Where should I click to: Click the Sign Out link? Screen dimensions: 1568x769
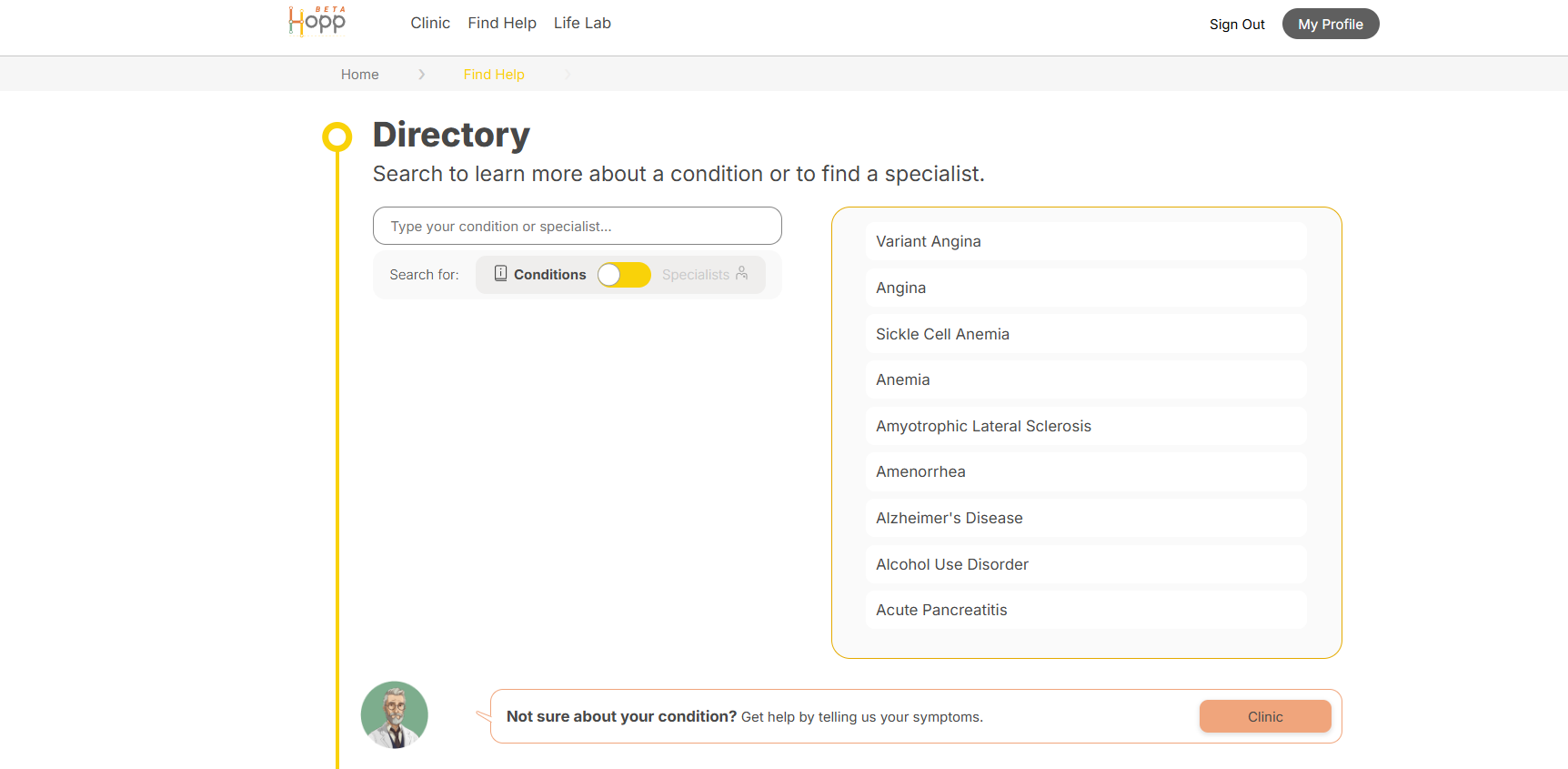[1237, 25]
